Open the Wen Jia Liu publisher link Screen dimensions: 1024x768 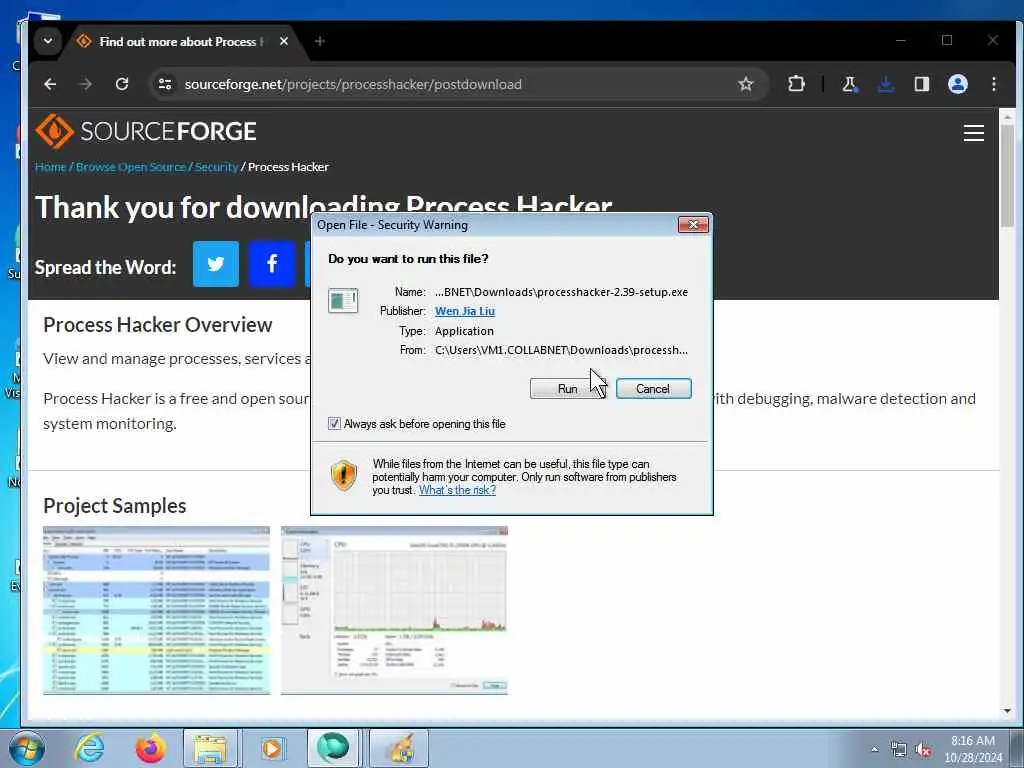[465, 312]
